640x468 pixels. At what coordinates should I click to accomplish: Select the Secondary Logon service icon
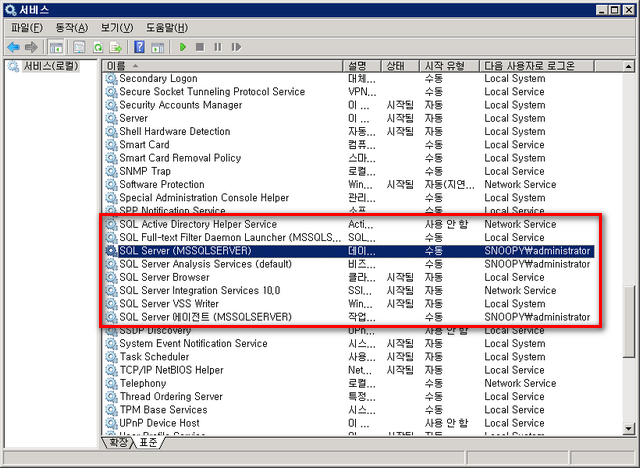[111, 78]
